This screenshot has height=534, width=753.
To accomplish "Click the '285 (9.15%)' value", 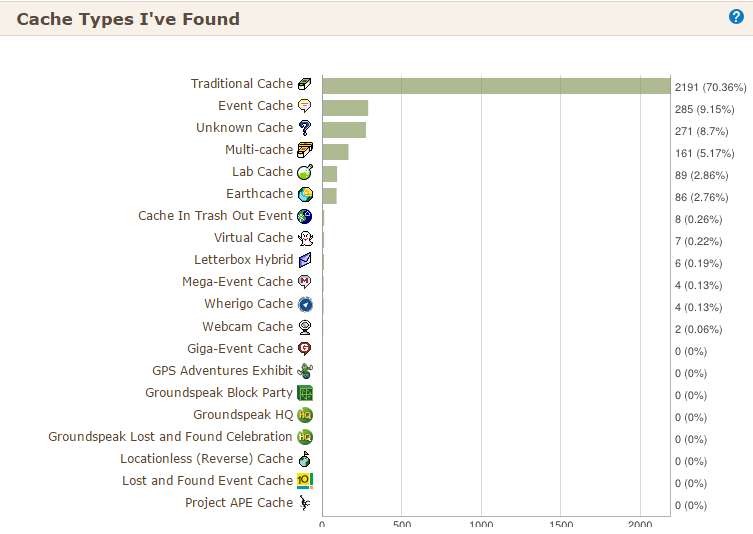I will tap(704, 109).
